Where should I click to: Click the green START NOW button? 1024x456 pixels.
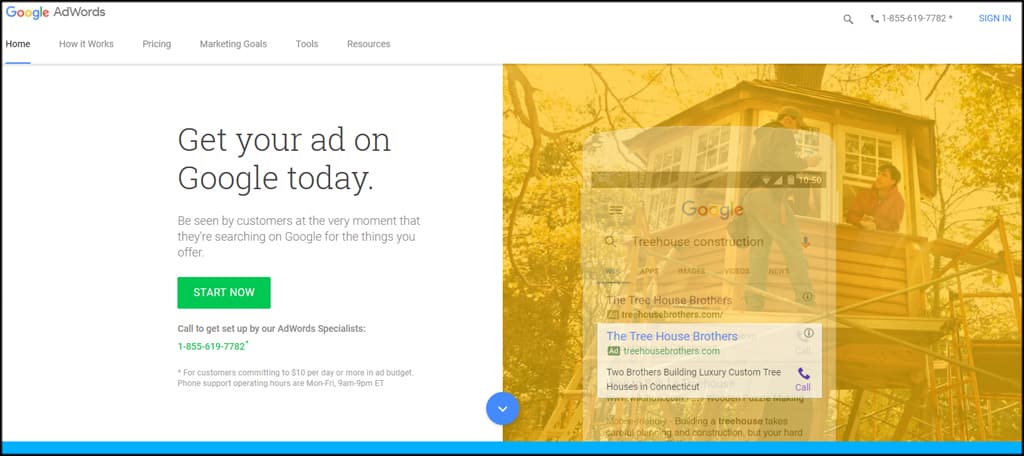(224, 293)
